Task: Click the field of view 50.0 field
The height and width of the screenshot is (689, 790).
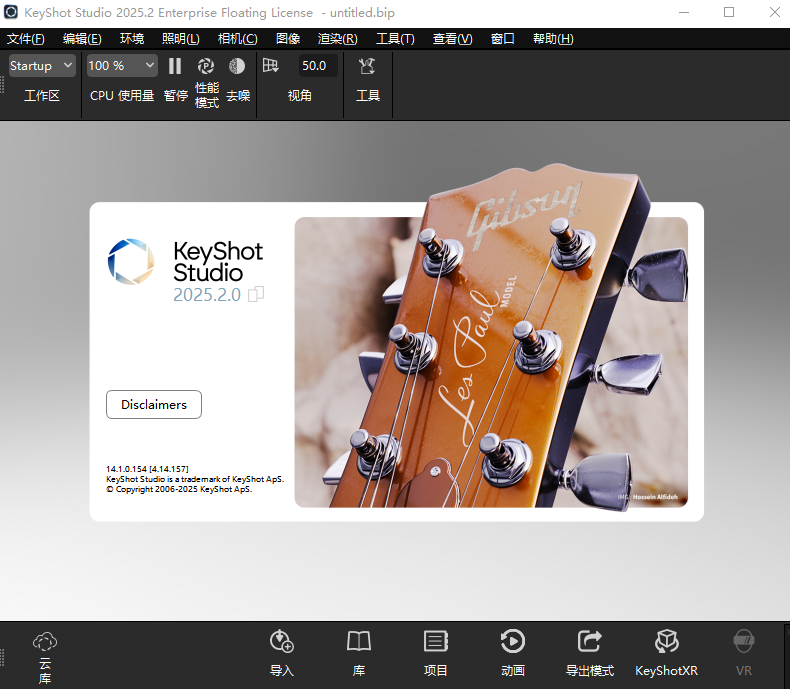Action: pos(317,65)
